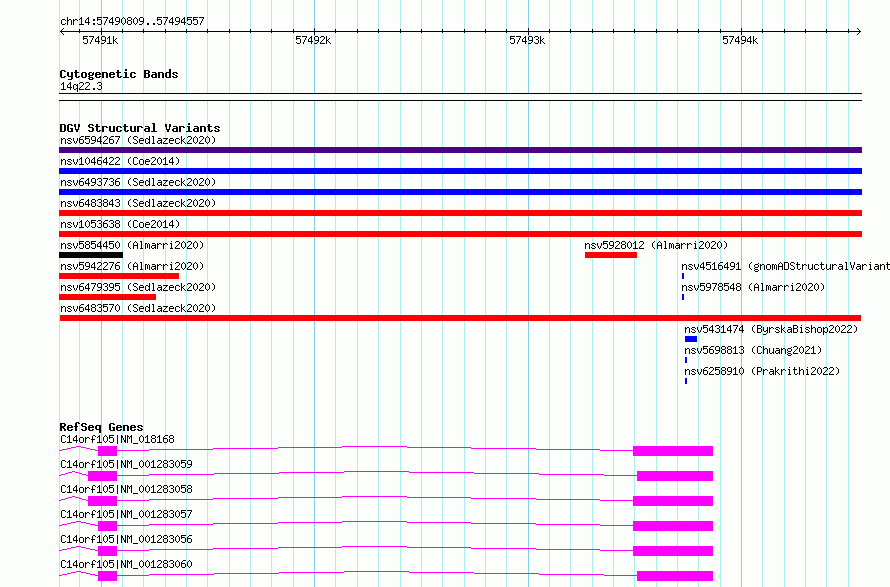
Task: Click the nsv5431474 small blue bar
Action: 691,339
